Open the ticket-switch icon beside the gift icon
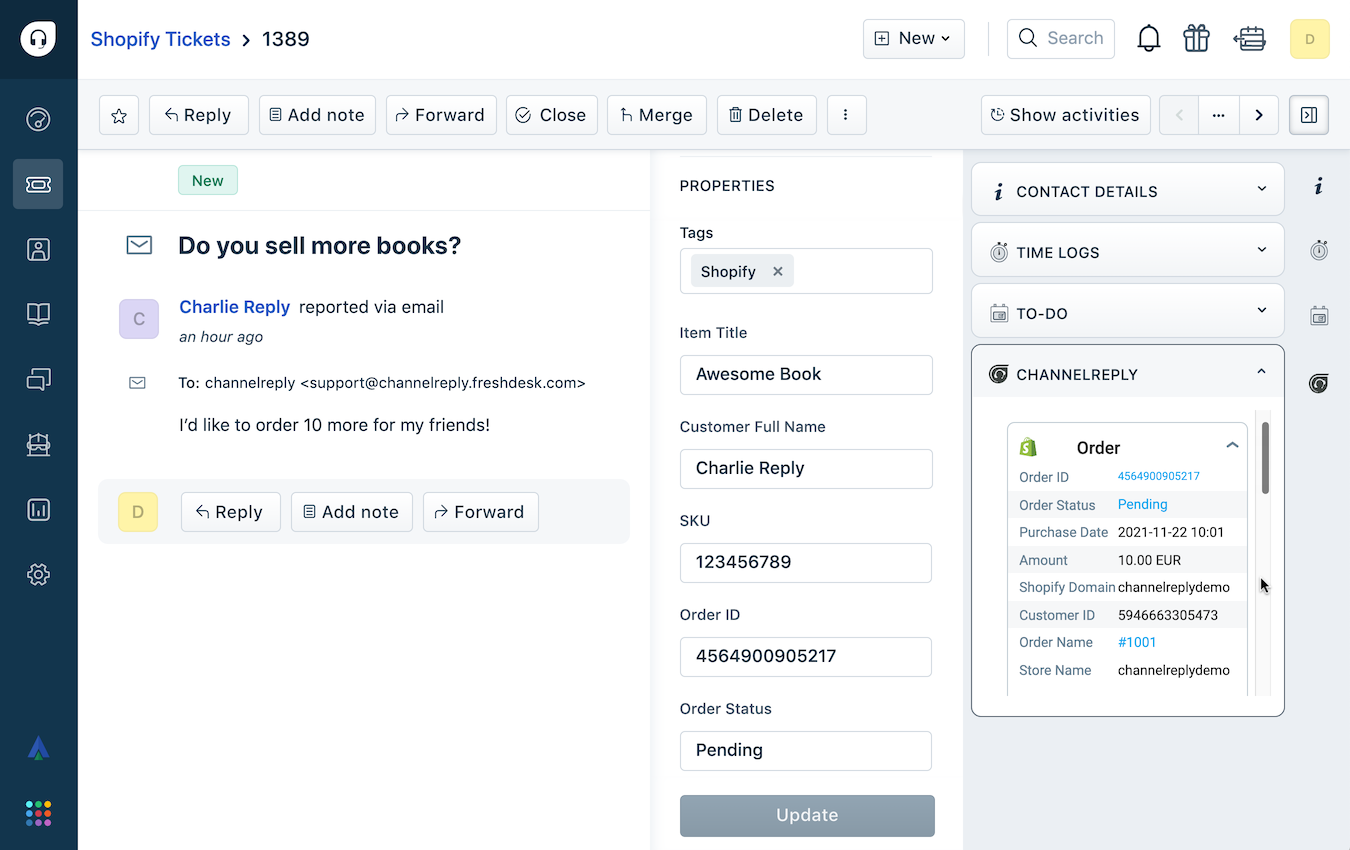Image resolution: width=1350 pixels, height=850 pixels. [1250, 39]
